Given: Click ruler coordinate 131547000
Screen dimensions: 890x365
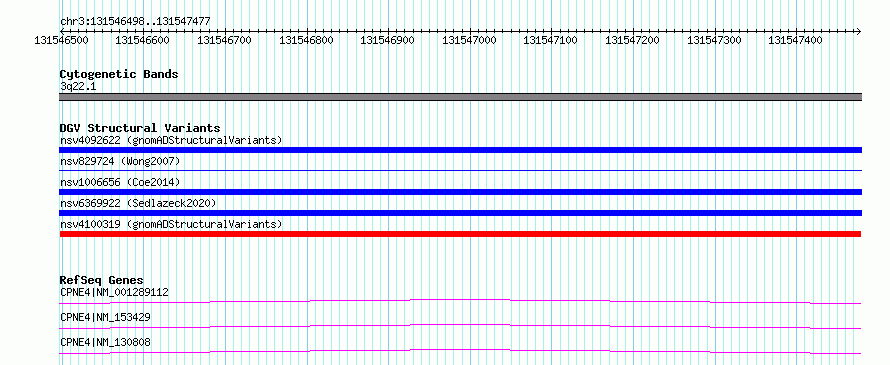Looking at the screenshot, I should (x=469, y=40).
